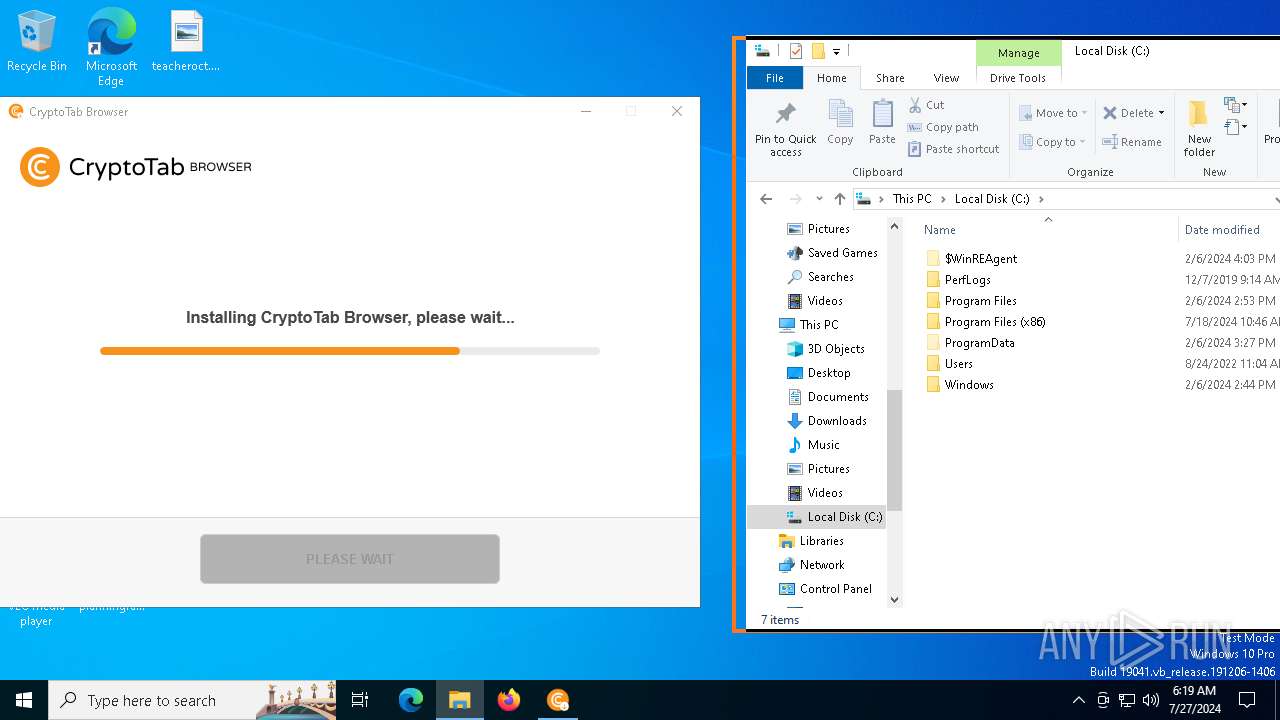The width and height of the screenshot is (1280, 720).
Task: Select Desktop in navigation pane
Action: [828, 373]
